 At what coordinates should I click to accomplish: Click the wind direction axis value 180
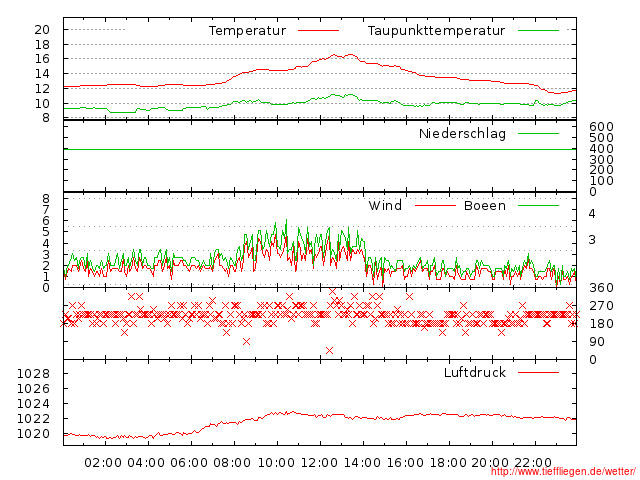(x=601, y=324)
